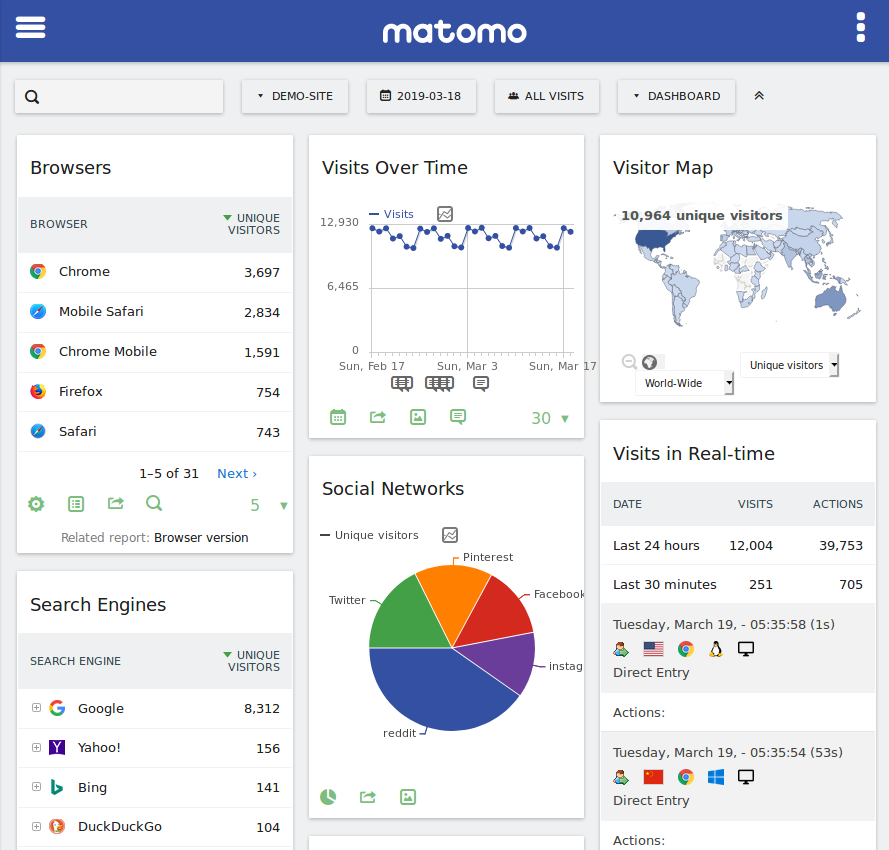Zoom out on the Visitor Map
This screenshot has width=889, height=850.
pyautogui.click(x=628, y=362)
